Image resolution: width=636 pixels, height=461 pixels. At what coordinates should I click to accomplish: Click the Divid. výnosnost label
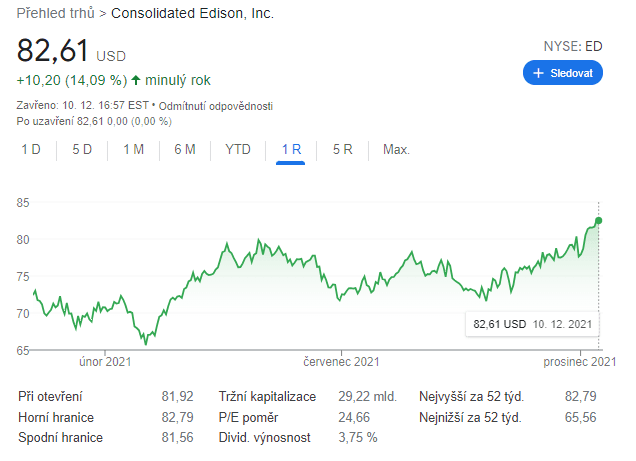(x=267, y=437)
